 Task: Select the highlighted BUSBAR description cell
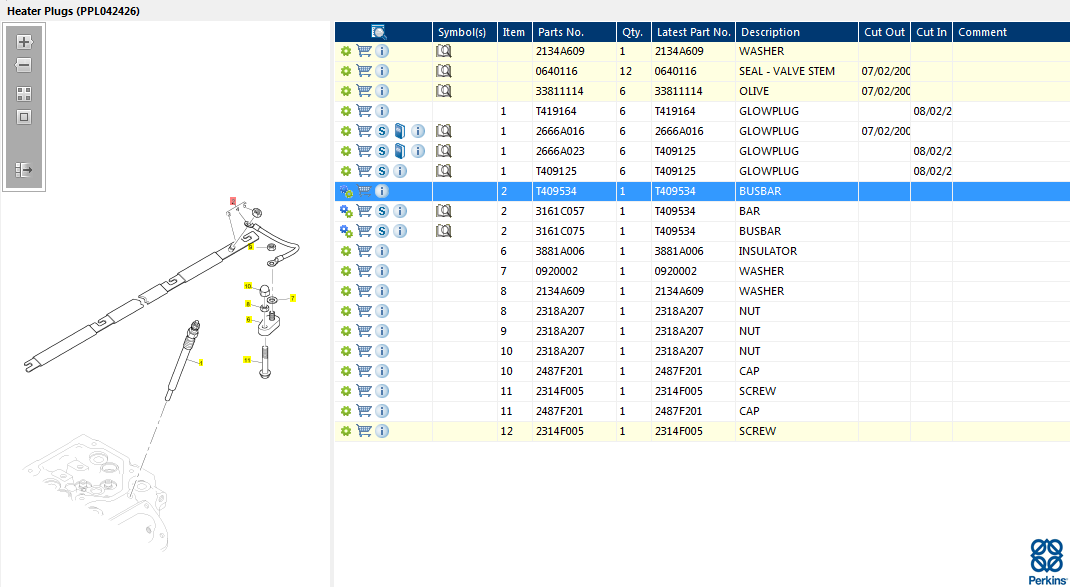pos(797,191)
